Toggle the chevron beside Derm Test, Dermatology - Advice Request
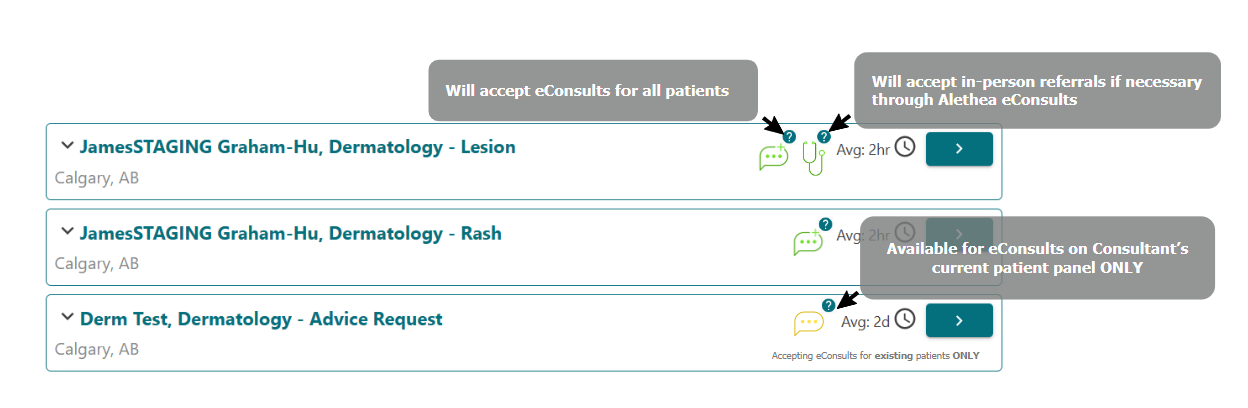The height and width of the screenshot is (408, 1248). 67,318
